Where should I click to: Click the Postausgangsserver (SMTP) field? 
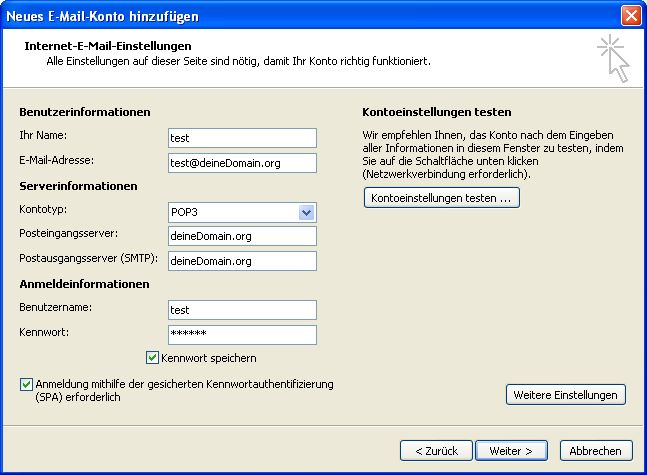(242, 261)
